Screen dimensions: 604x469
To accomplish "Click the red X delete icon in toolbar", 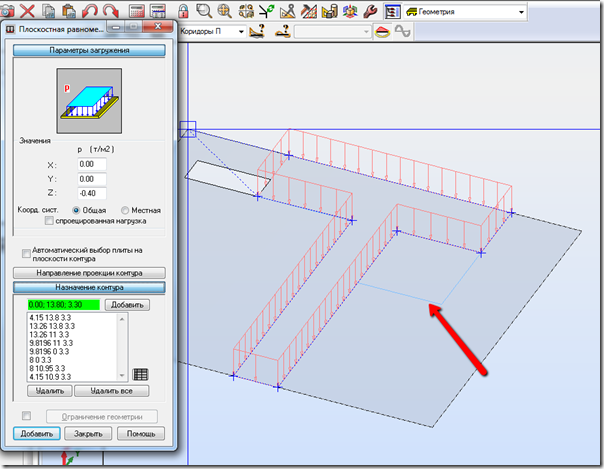I will [25, 12].
